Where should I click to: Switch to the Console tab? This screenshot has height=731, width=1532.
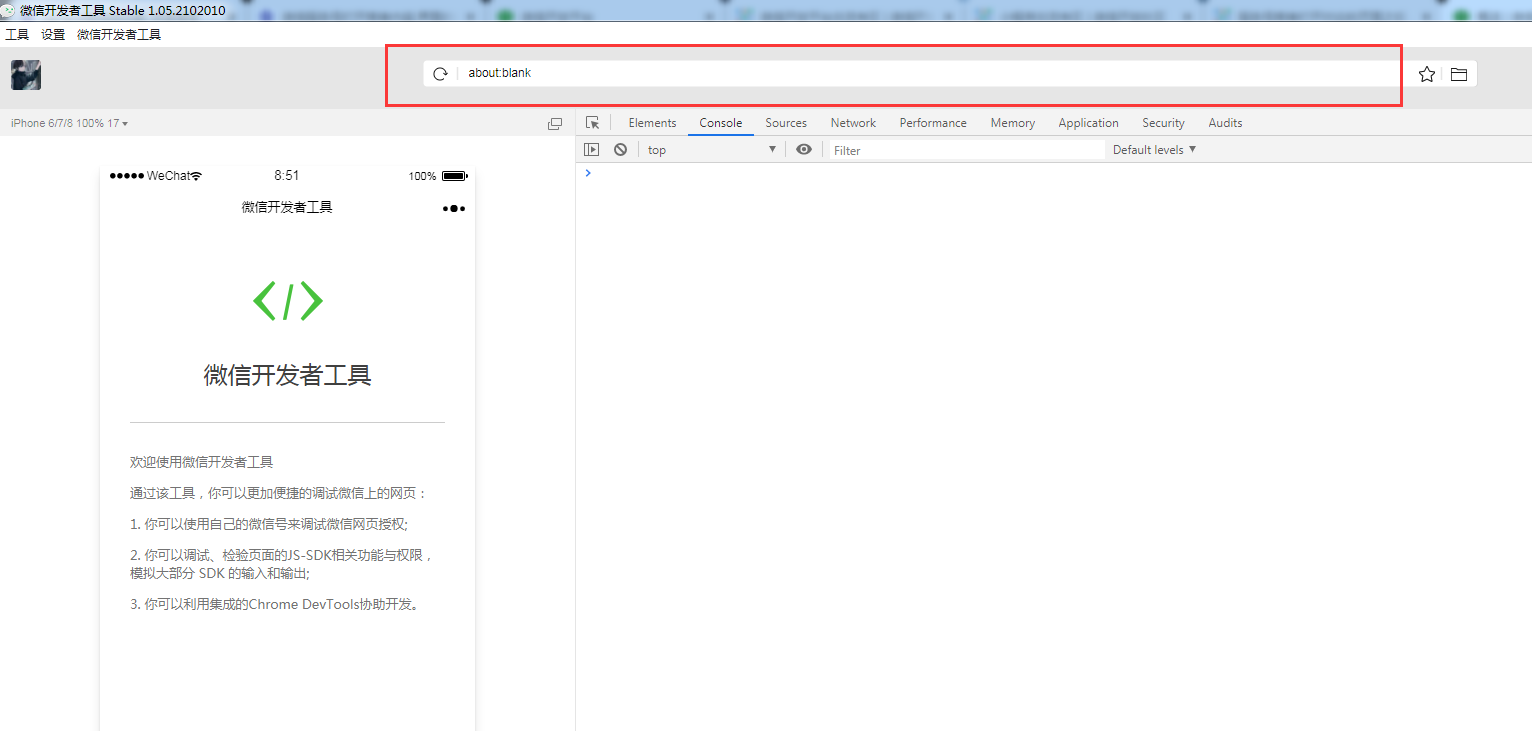[721, 123]
